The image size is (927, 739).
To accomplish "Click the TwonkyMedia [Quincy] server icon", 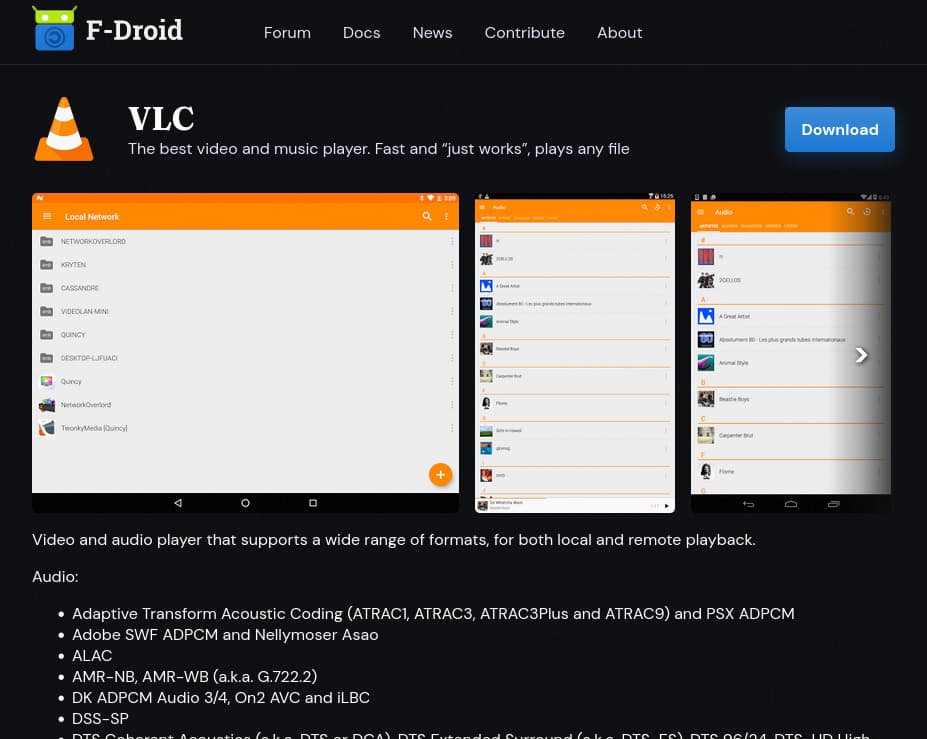I will (46, 428).
